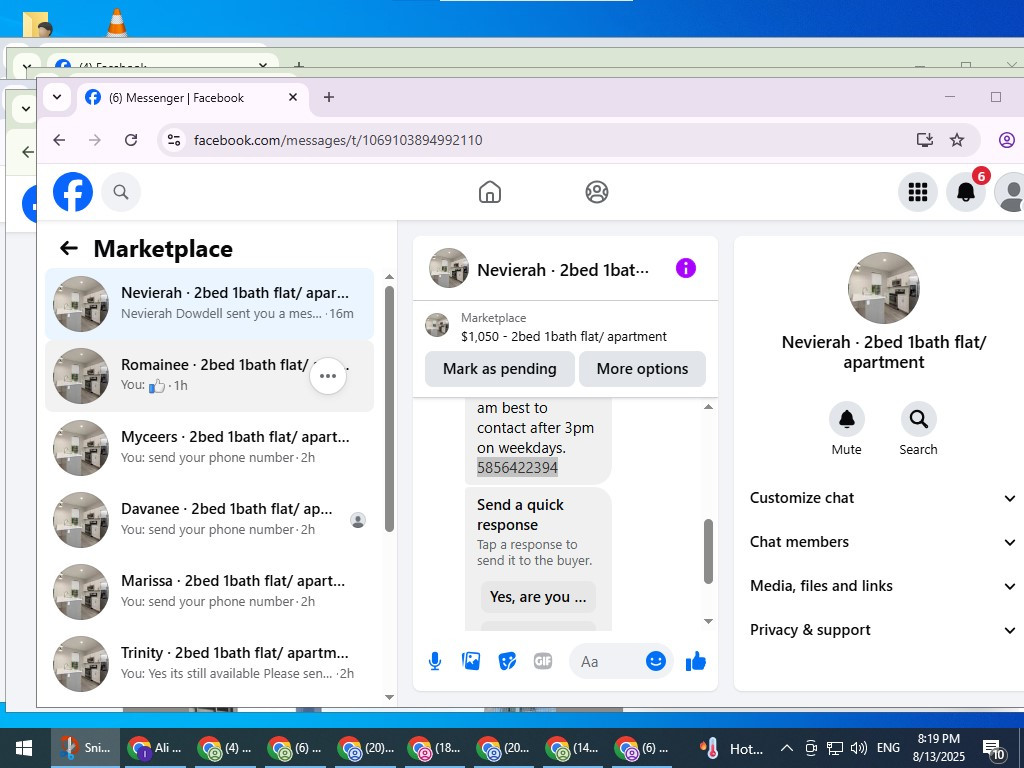Open a new Chrome tab
This screenshot has height=768, width=1024.
pyautogui.click(x=329, y=97)
